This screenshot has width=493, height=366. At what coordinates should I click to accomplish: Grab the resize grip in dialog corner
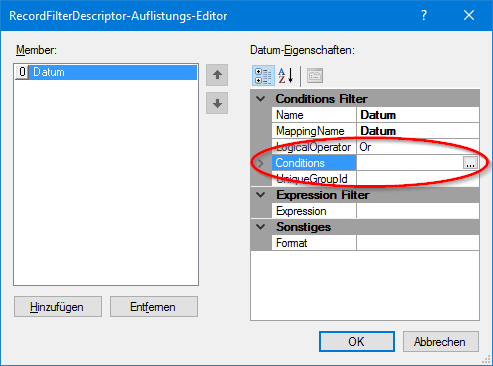486,360
